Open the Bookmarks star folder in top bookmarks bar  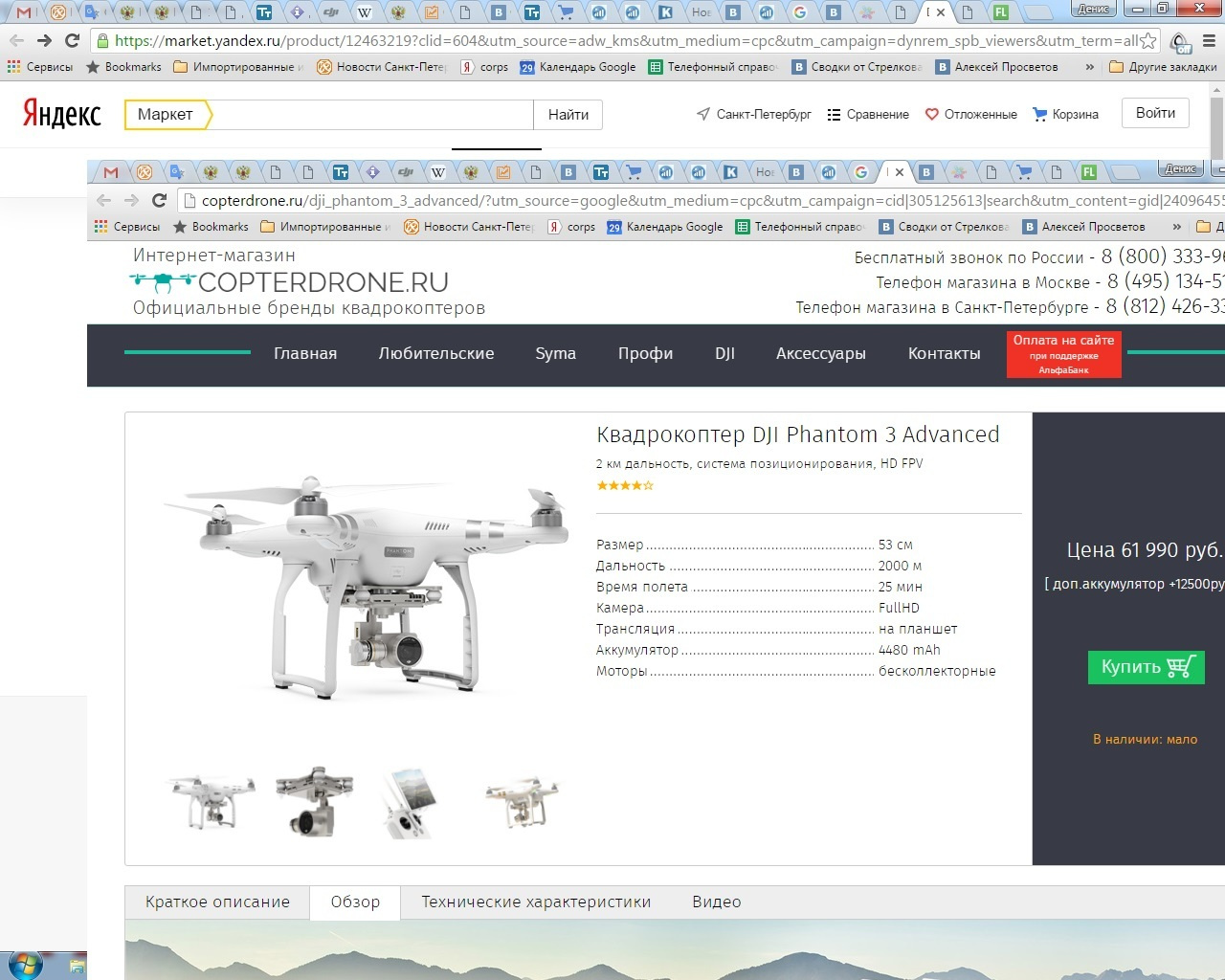[123, 67]
